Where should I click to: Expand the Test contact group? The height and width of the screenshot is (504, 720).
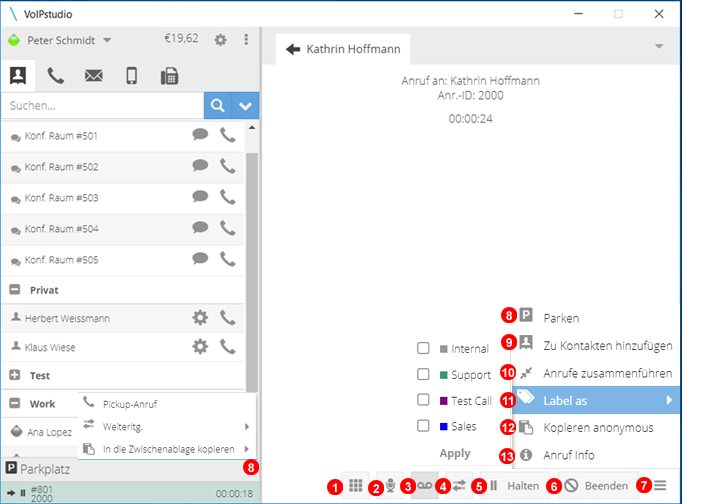coord(15,376)
